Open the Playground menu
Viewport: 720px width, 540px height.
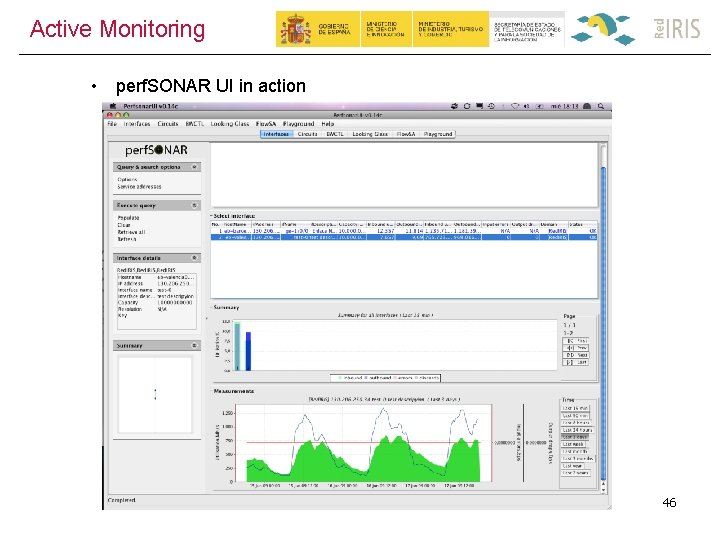[x=298, y=124]
